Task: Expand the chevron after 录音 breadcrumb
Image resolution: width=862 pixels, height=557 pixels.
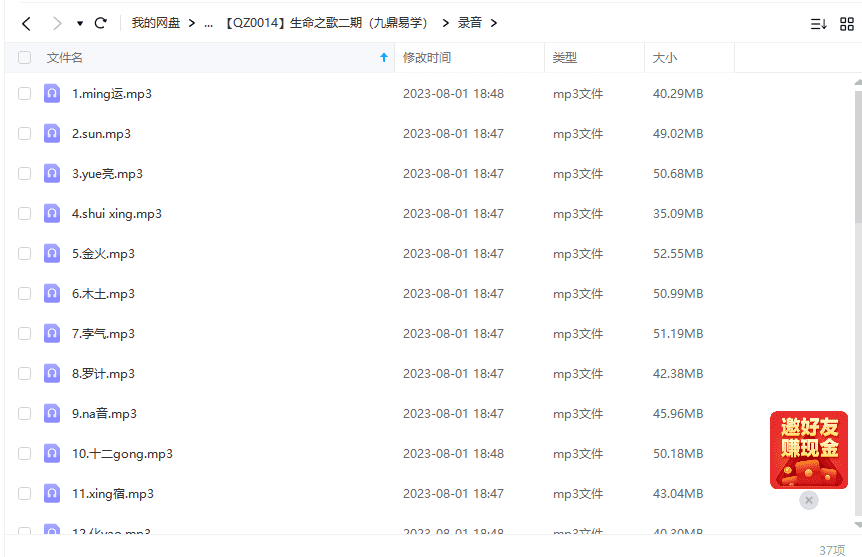Action: pyautogui.click(x=494, y=23)
